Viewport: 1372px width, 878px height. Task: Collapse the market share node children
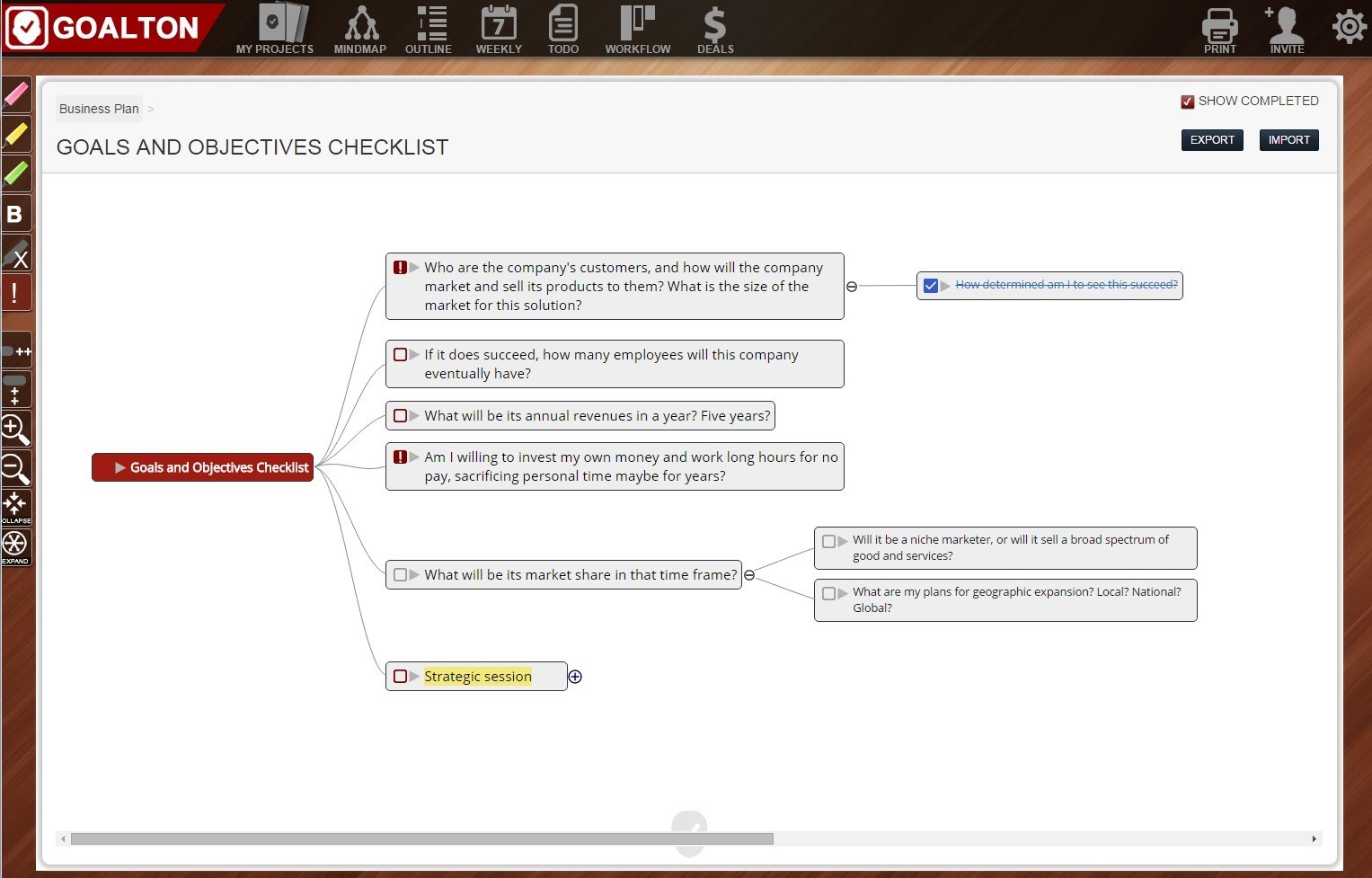(x=749, y=575)
